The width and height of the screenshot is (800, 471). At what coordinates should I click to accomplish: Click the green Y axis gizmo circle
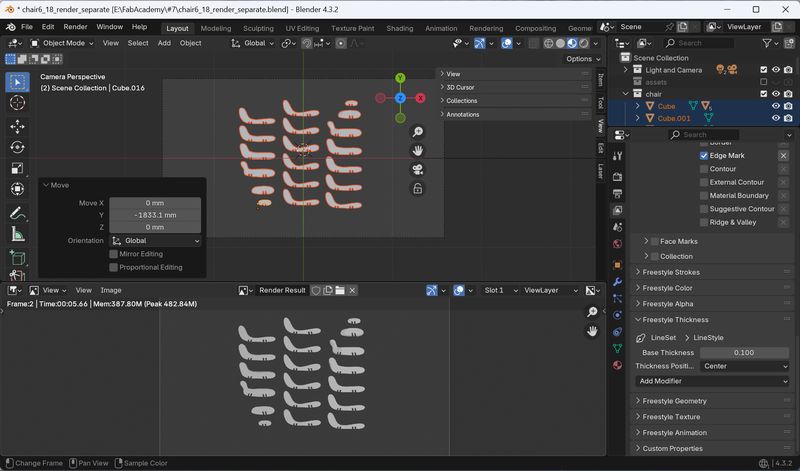(400, 78)
